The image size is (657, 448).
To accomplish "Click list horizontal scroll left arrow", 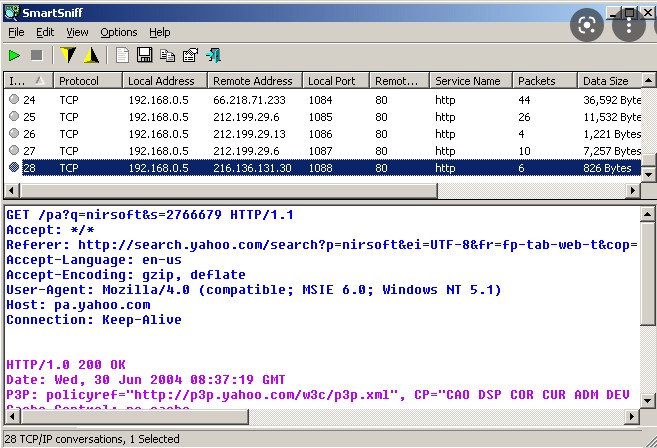I will pyautogui.click(x=11, y=191).
